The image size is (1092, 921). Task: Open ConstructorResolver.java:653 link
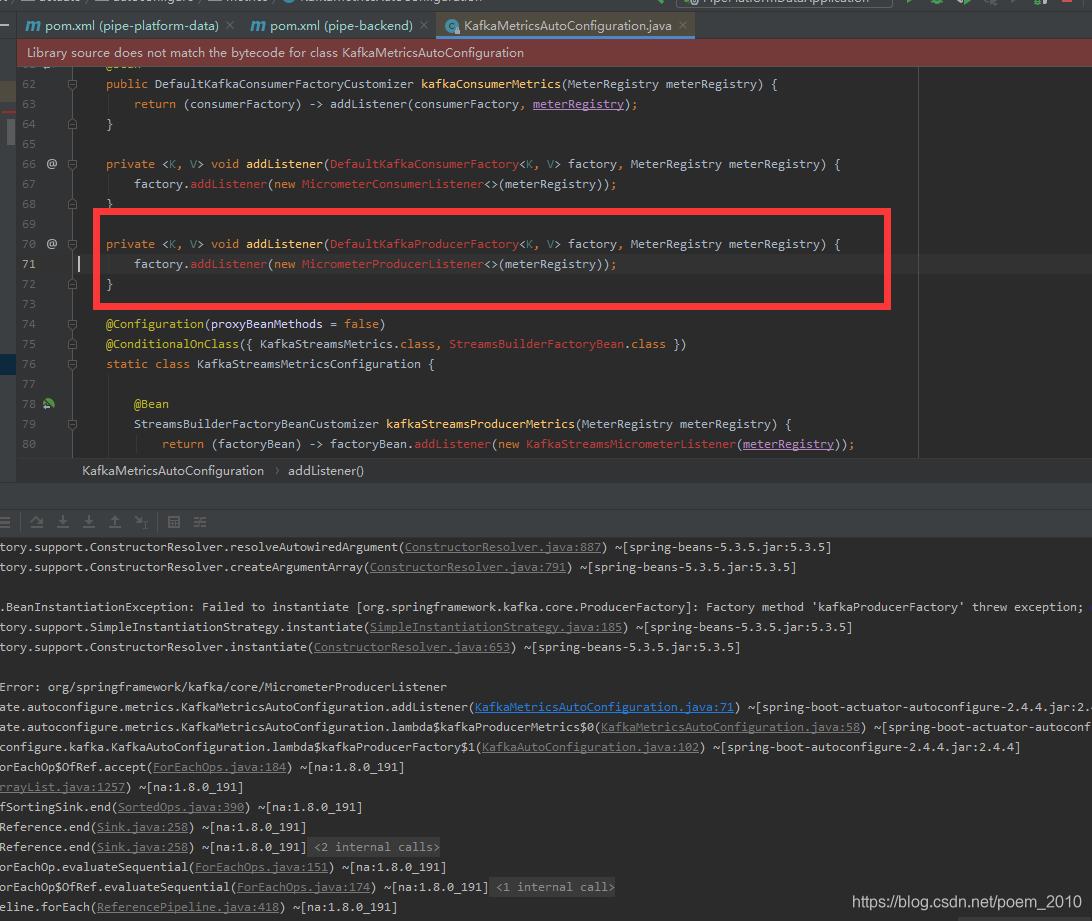pos(412,647)
